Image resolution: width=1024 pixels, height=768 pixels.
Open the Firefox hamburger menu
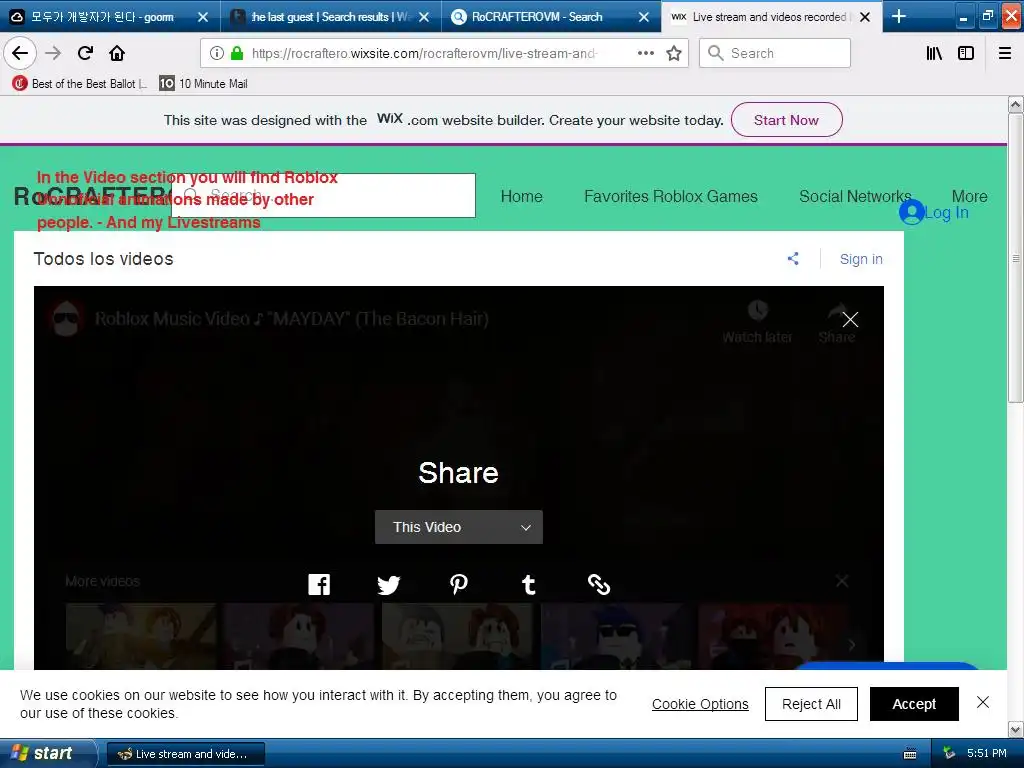point(1005,53)
